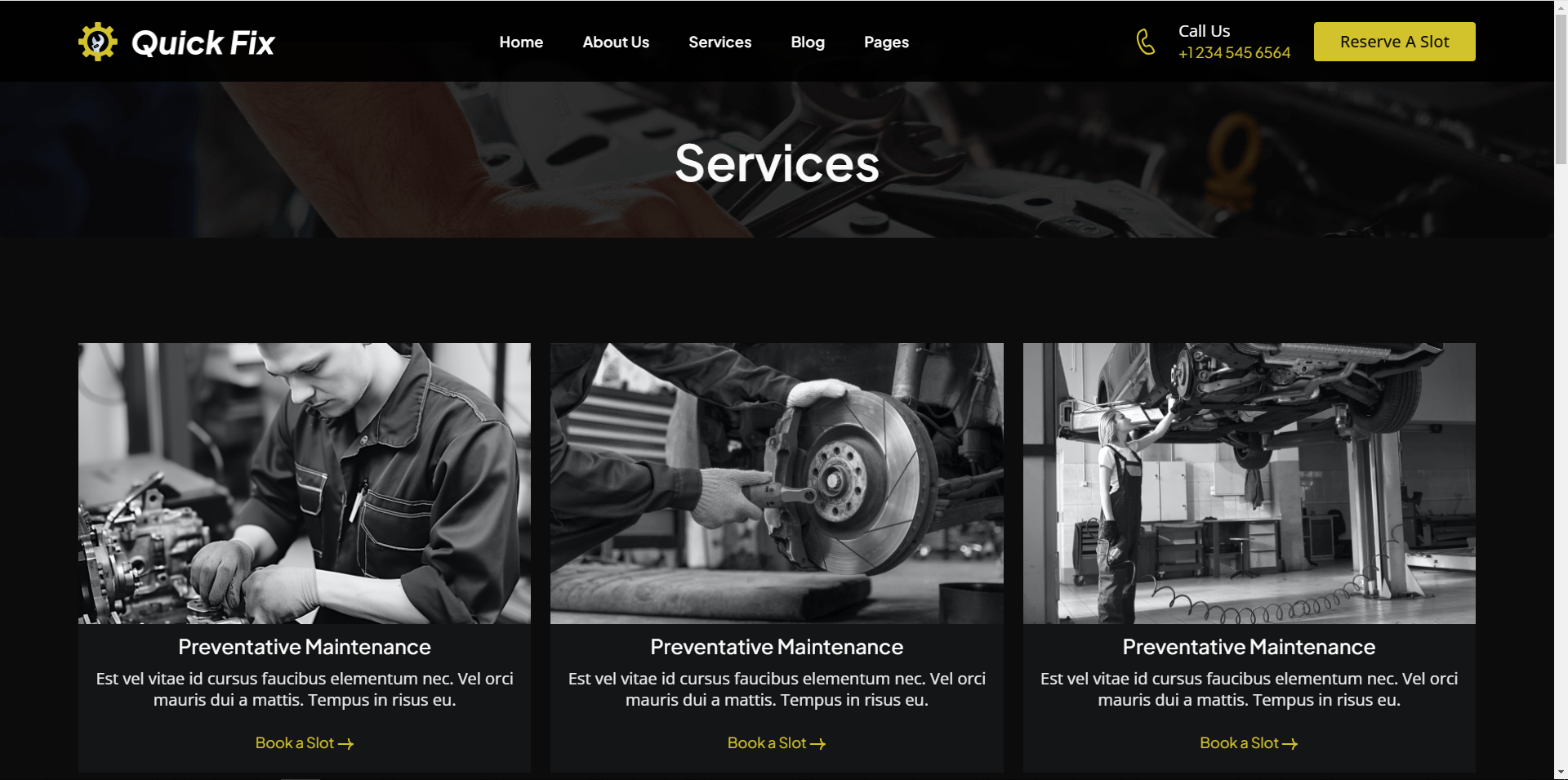Click the arrow beside middle Book a Slot
1568x780 pixels.
(x=818, y=744)
